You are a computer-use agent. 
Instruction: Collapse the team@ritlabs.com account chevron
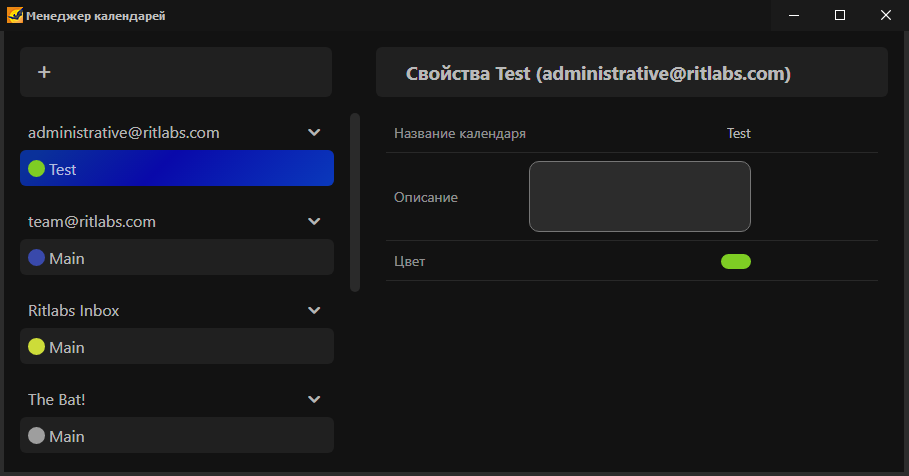point(314,221)
